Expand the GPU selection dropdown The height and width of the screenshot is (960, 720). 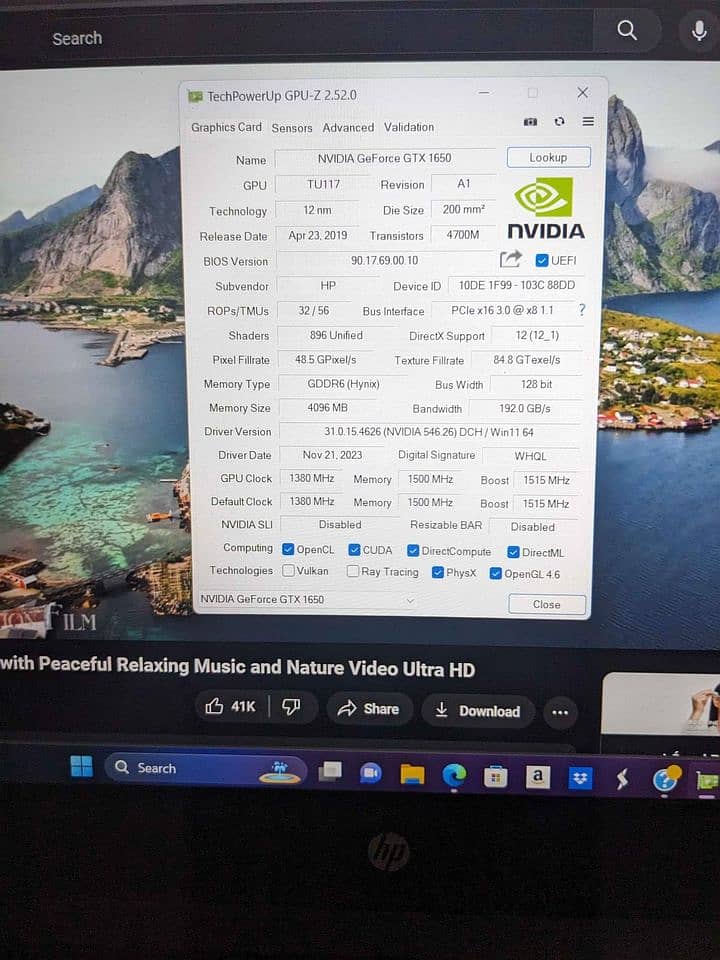click(x=409, y=600)
